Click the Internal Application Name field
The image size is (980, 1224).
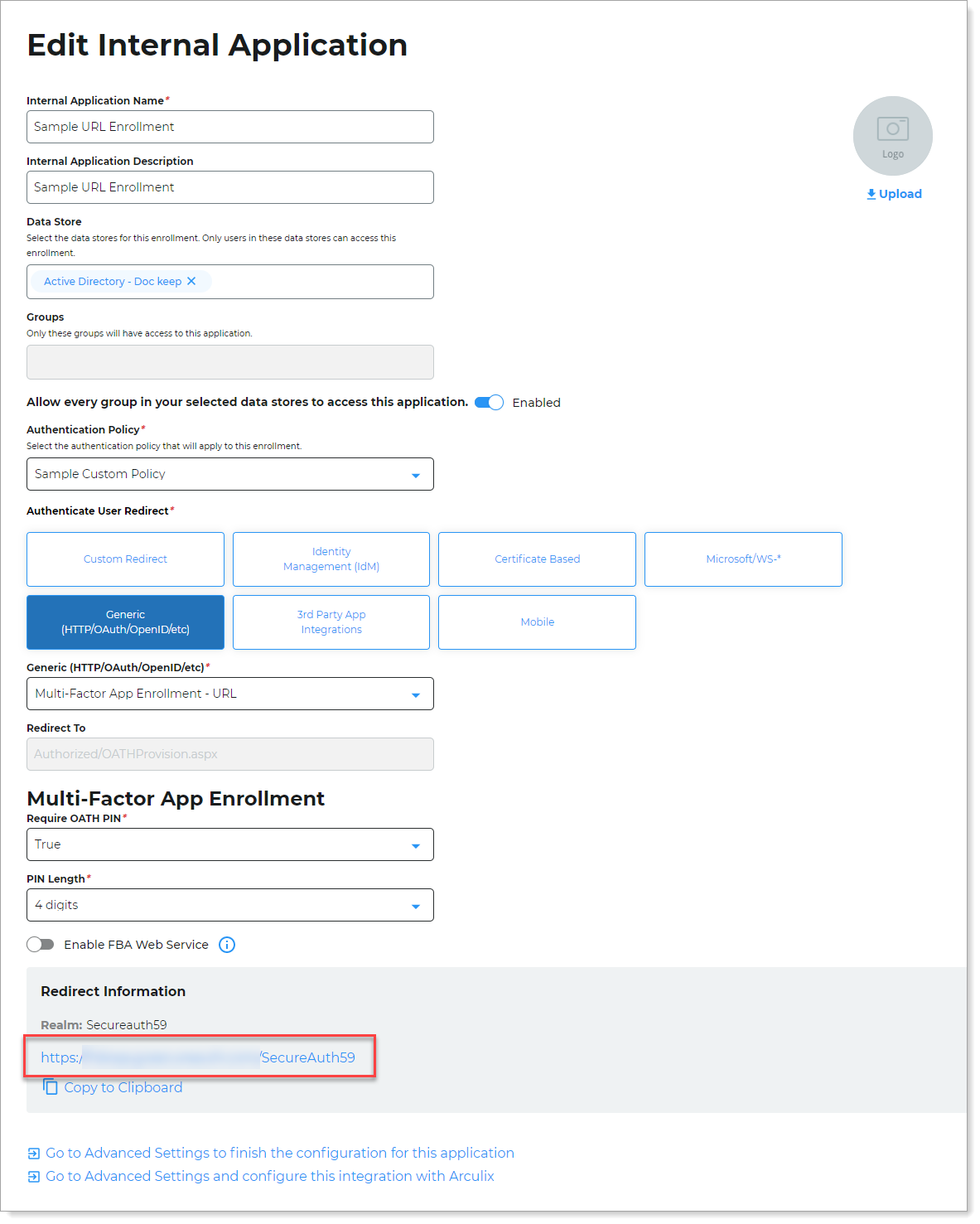229,126
